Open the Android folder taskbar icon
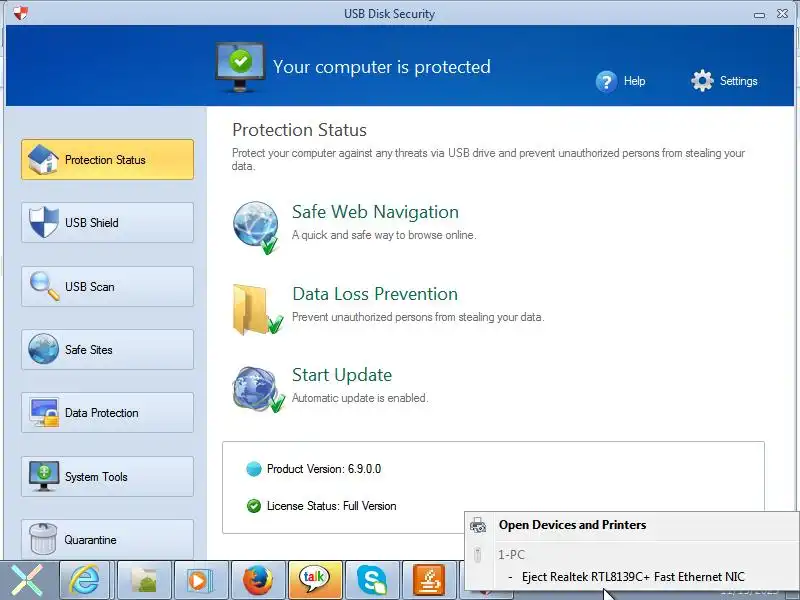 click(144, 580)
